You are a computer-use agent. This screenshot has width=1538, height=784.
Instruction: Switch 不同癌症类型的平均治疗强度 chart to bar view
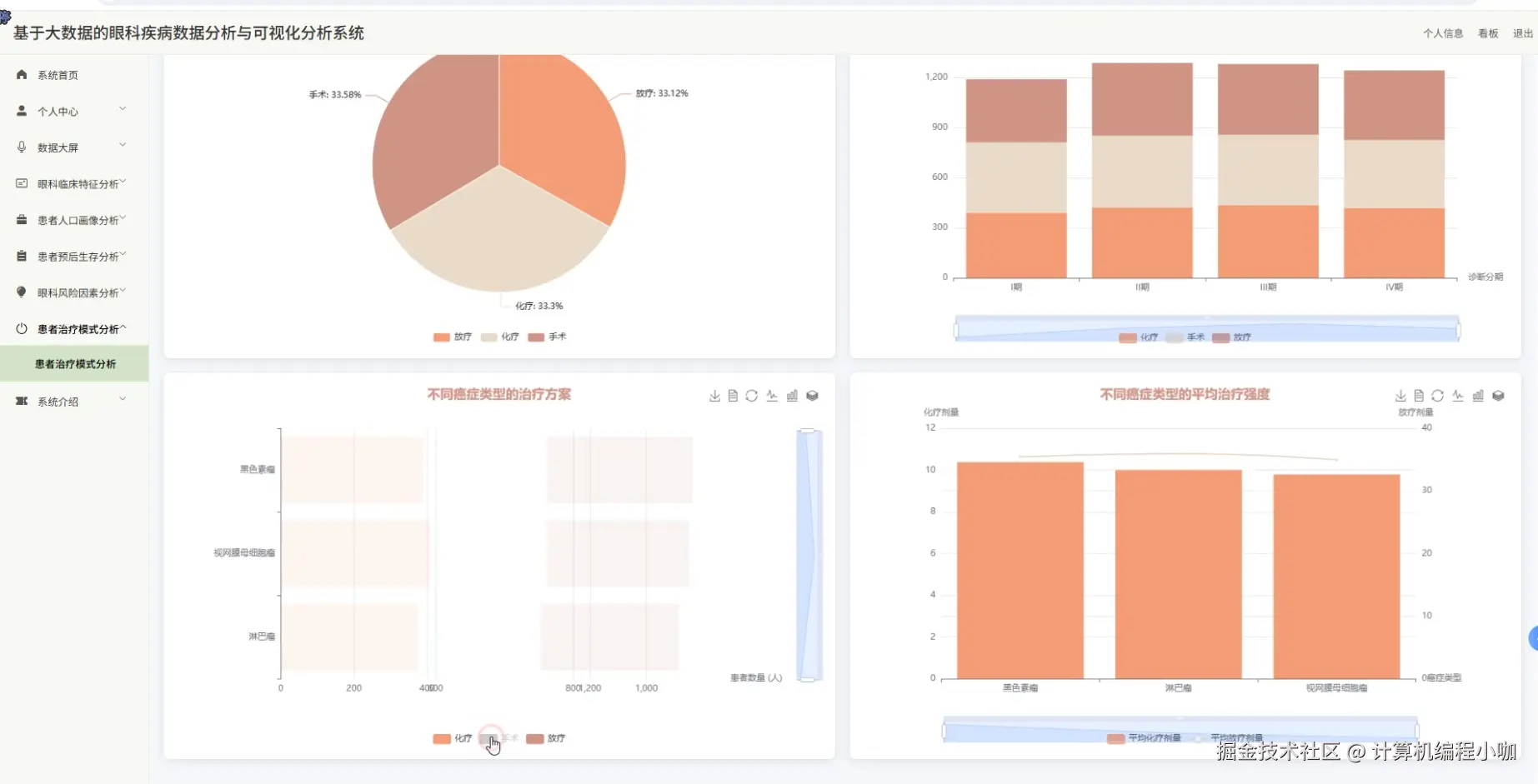tap(1478, 396)
